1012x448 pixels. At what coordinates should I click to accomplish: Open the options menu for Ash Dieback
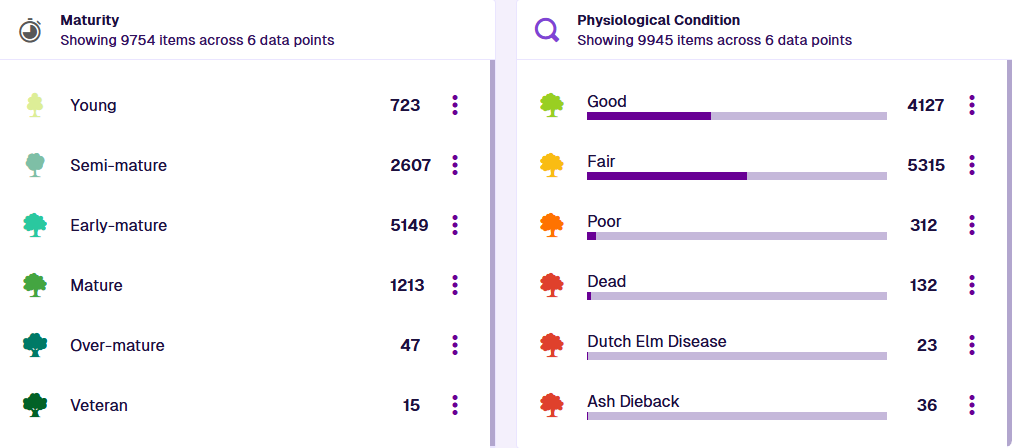click(972, 405)
